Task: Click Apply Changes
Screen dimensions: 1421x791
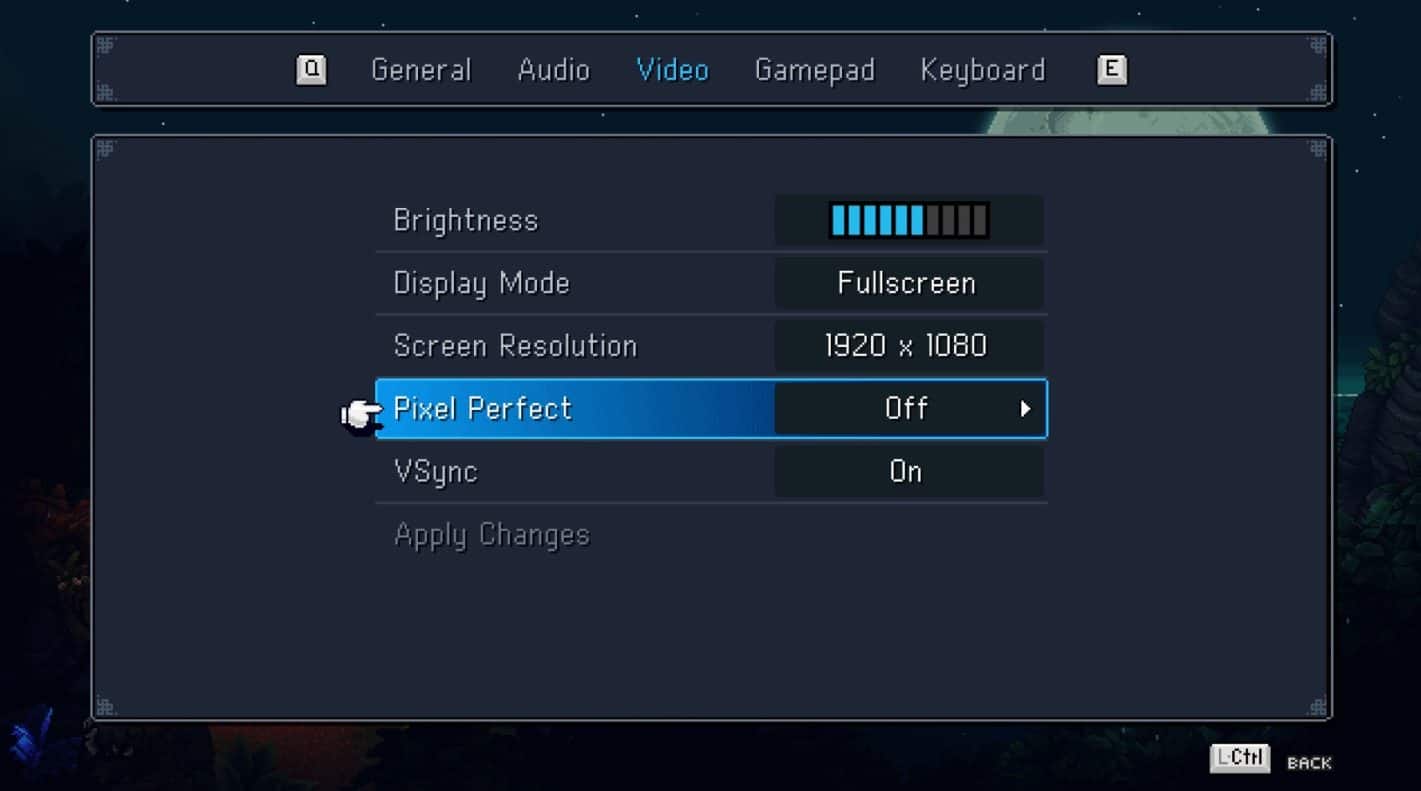Action: pyautogui.click(x=492, y=536)
